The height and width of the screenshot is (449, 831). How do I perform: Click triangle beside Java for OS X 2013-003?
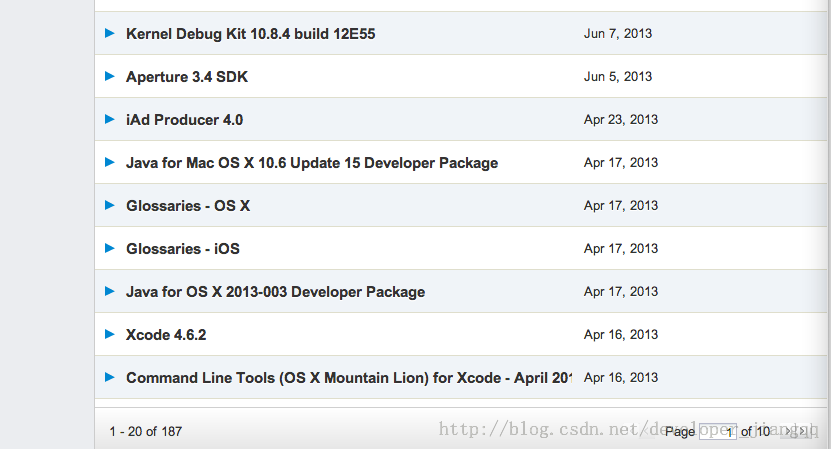110,291
